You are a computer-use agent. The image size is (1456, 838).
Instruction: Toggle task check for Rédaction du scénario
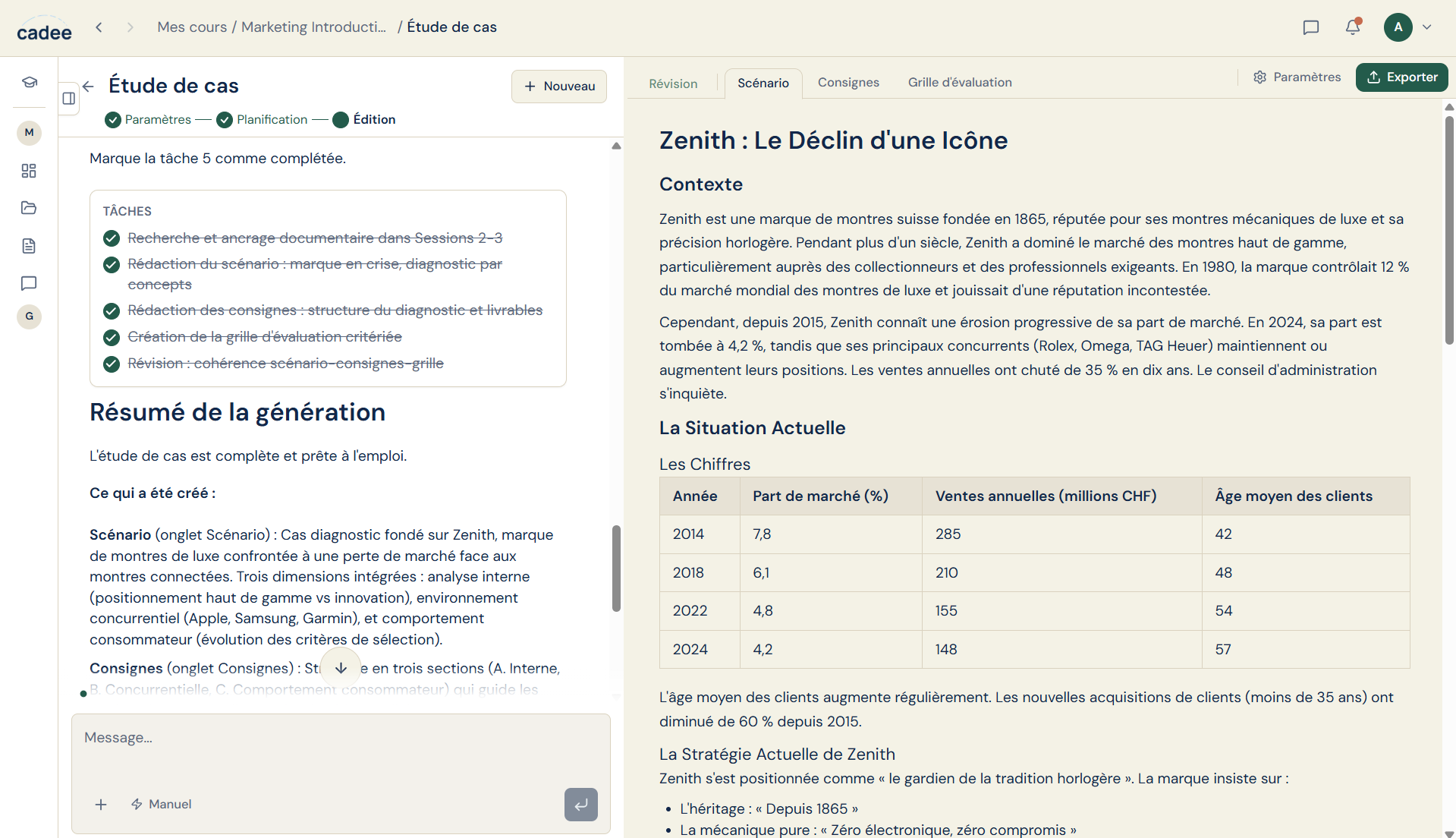coord(112,265)
